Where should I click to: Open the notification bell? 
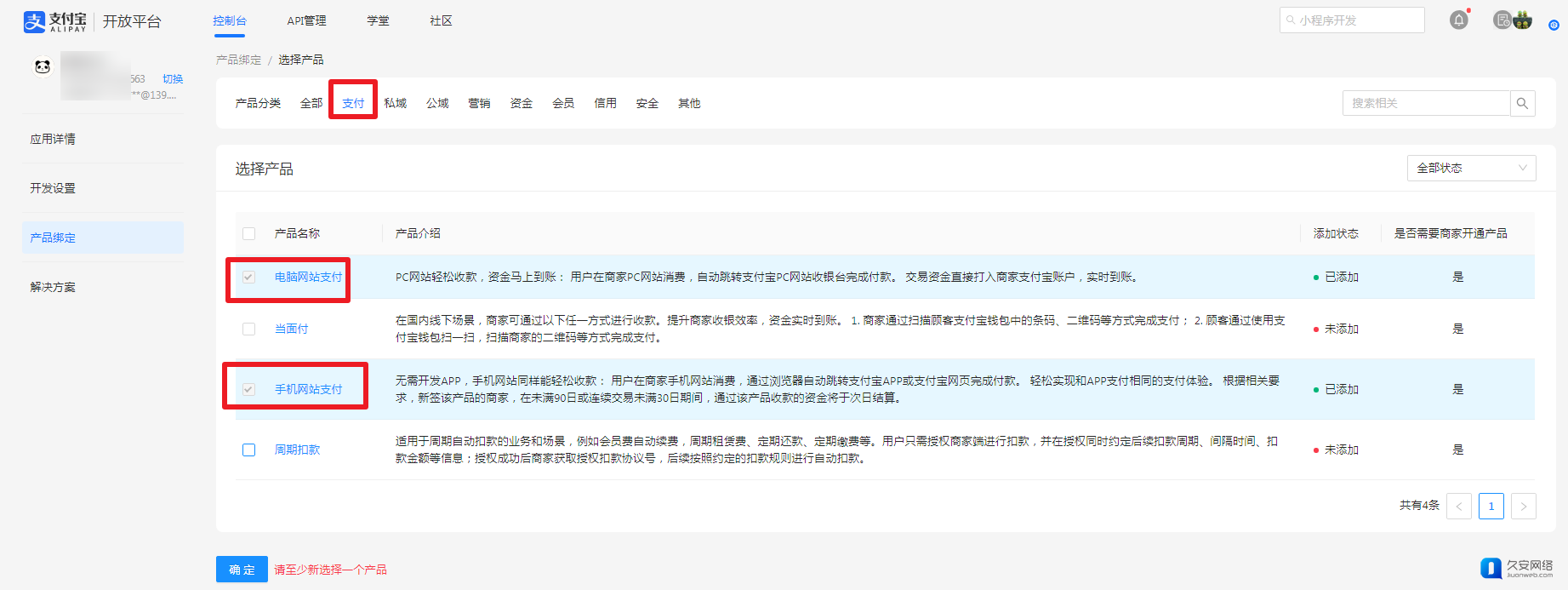[1458, 20]
